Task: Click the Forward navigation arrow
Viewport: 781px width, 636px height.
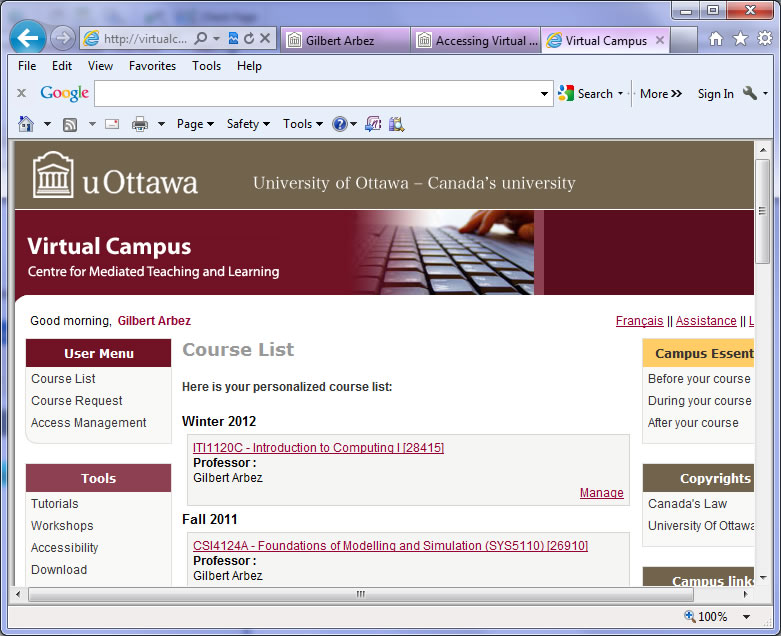Action: coord(62,38)
